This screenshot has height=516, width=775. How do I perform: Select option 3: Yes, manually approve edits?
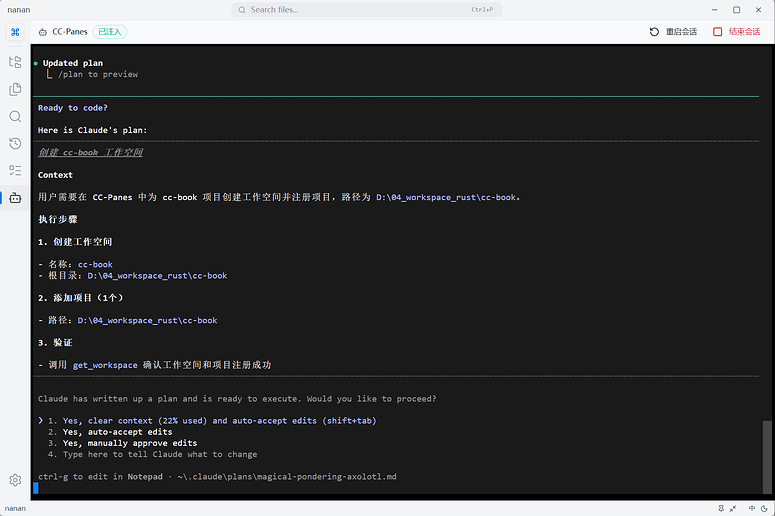123,443
